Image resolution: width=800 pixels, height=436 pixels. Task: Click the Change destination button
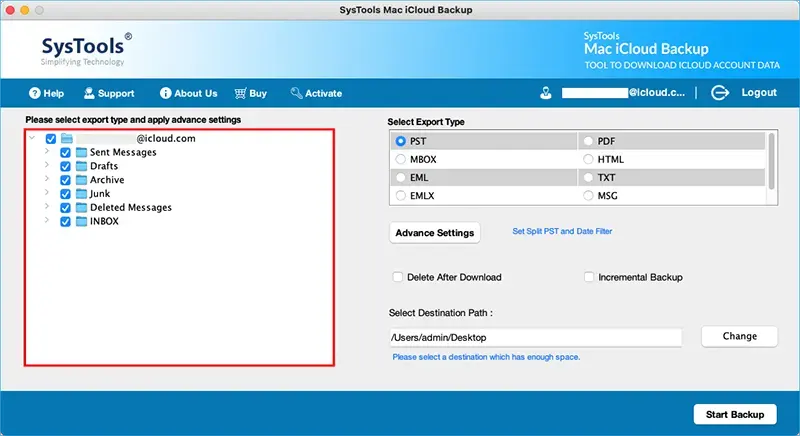tap(739, 336)
